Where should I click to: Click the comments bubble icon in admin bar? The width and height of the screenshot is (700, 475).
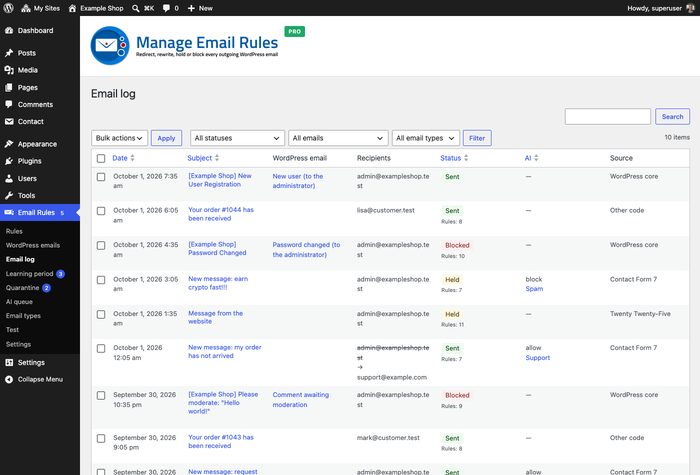pos(166,8)
